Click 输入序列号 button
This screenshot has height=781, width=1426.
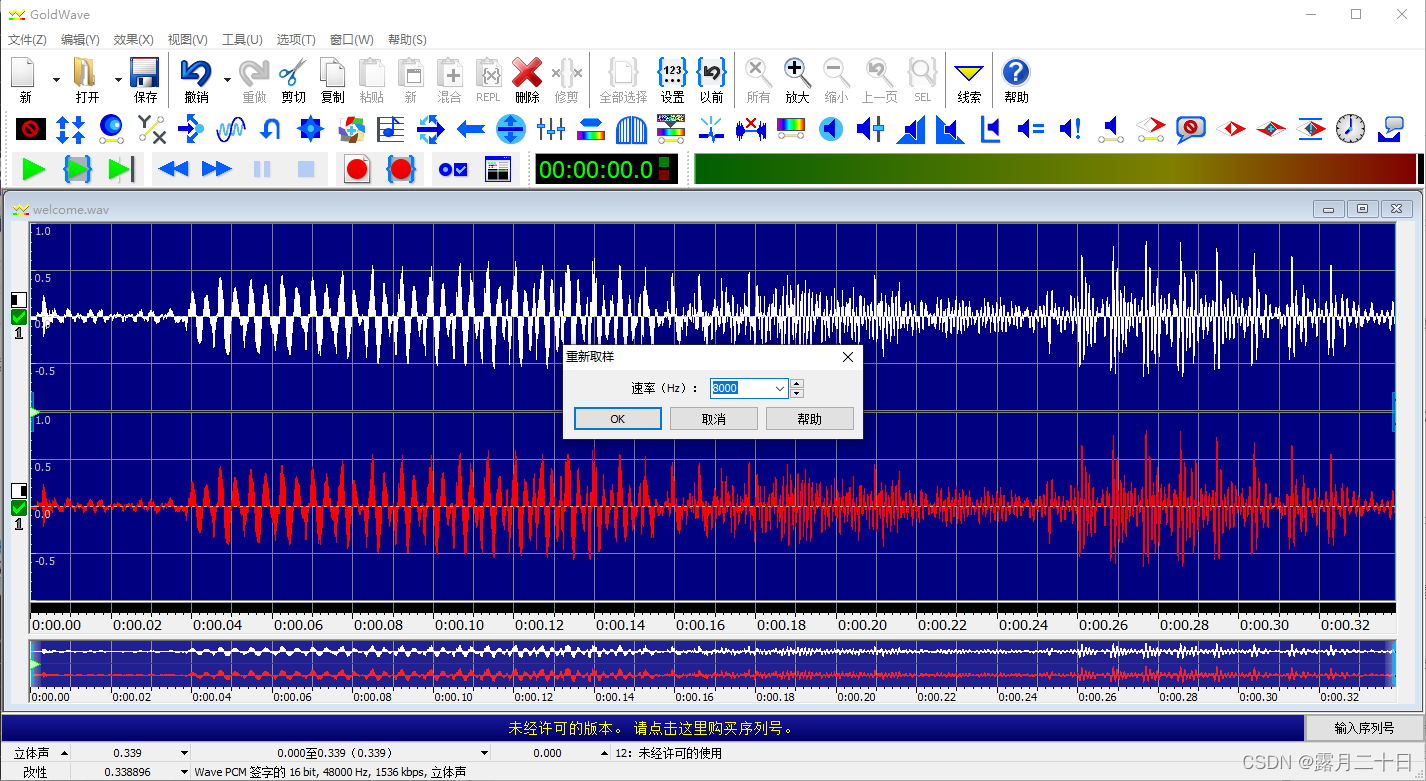click(1364, 727)
